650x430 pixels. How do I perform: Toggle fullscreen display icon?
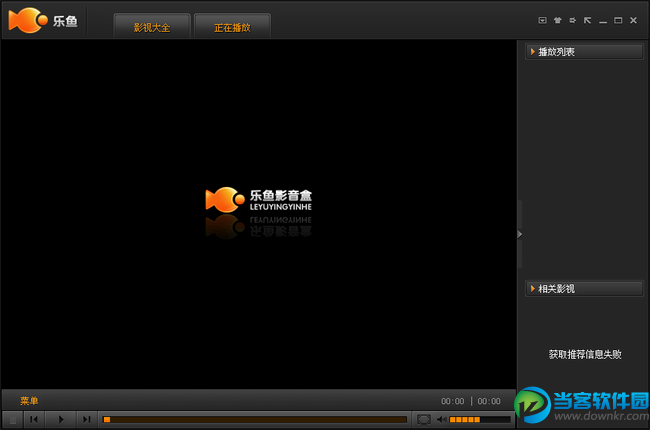pos(423,420)
